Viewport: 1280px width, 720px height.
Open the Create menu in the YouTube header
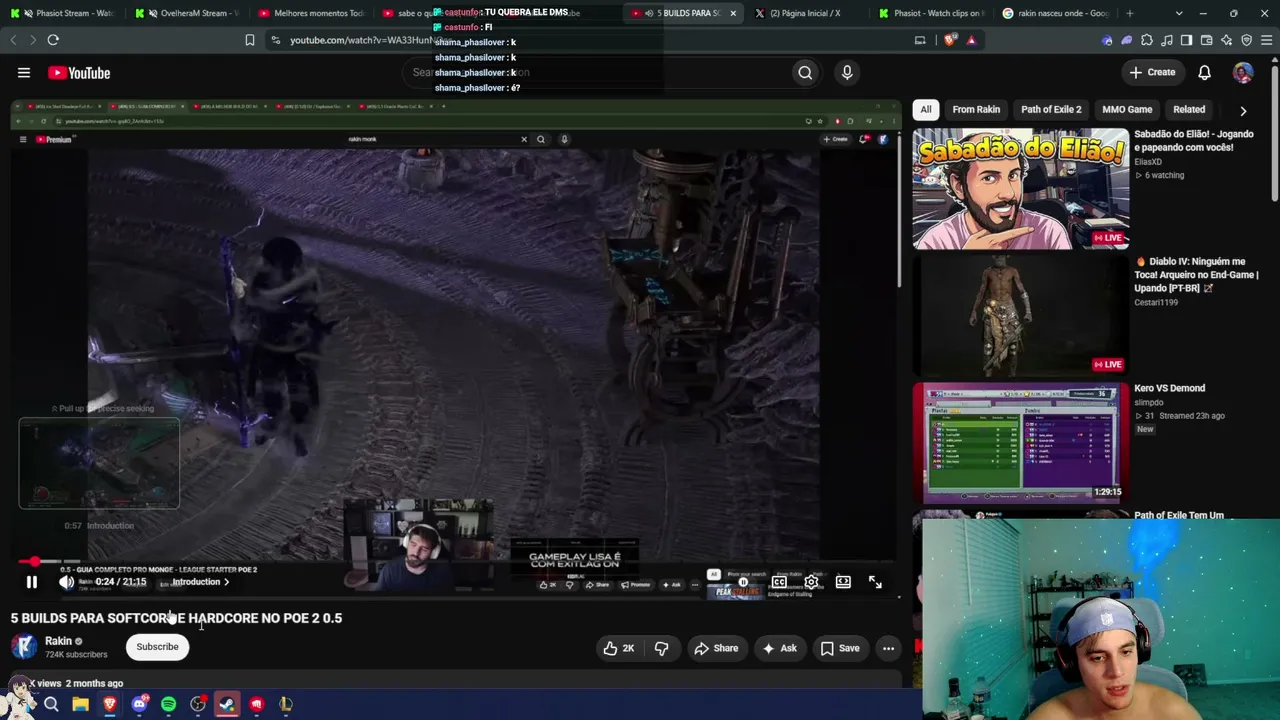(1152, 72)
